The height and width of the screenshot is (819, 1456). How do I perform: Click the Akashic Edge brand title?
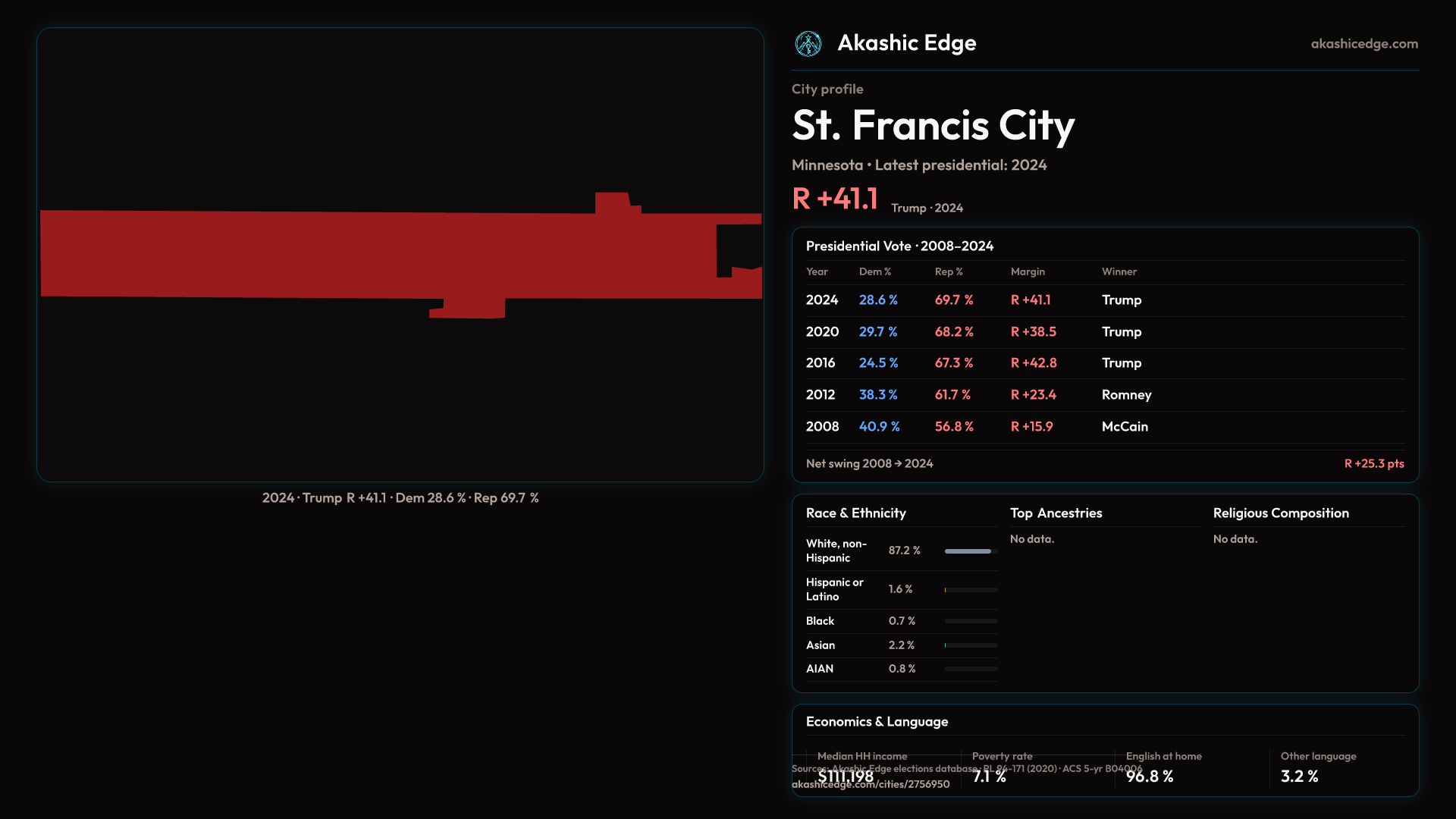click(906, 43)
